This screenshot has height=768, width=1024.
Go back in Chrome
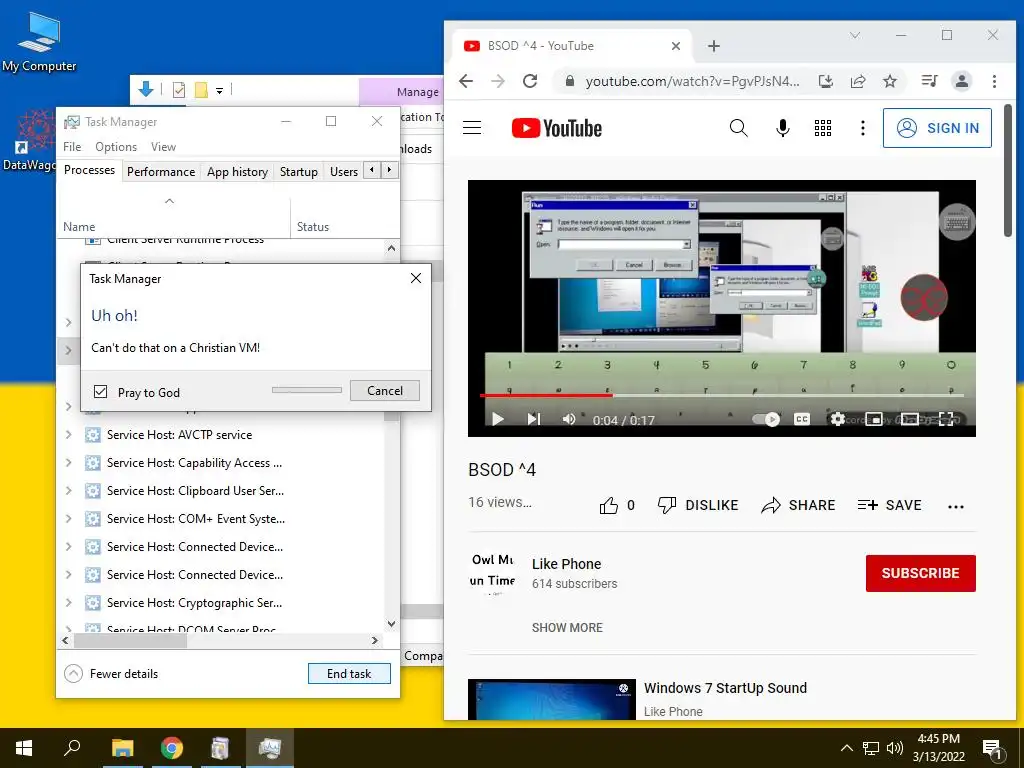point(466,81)
